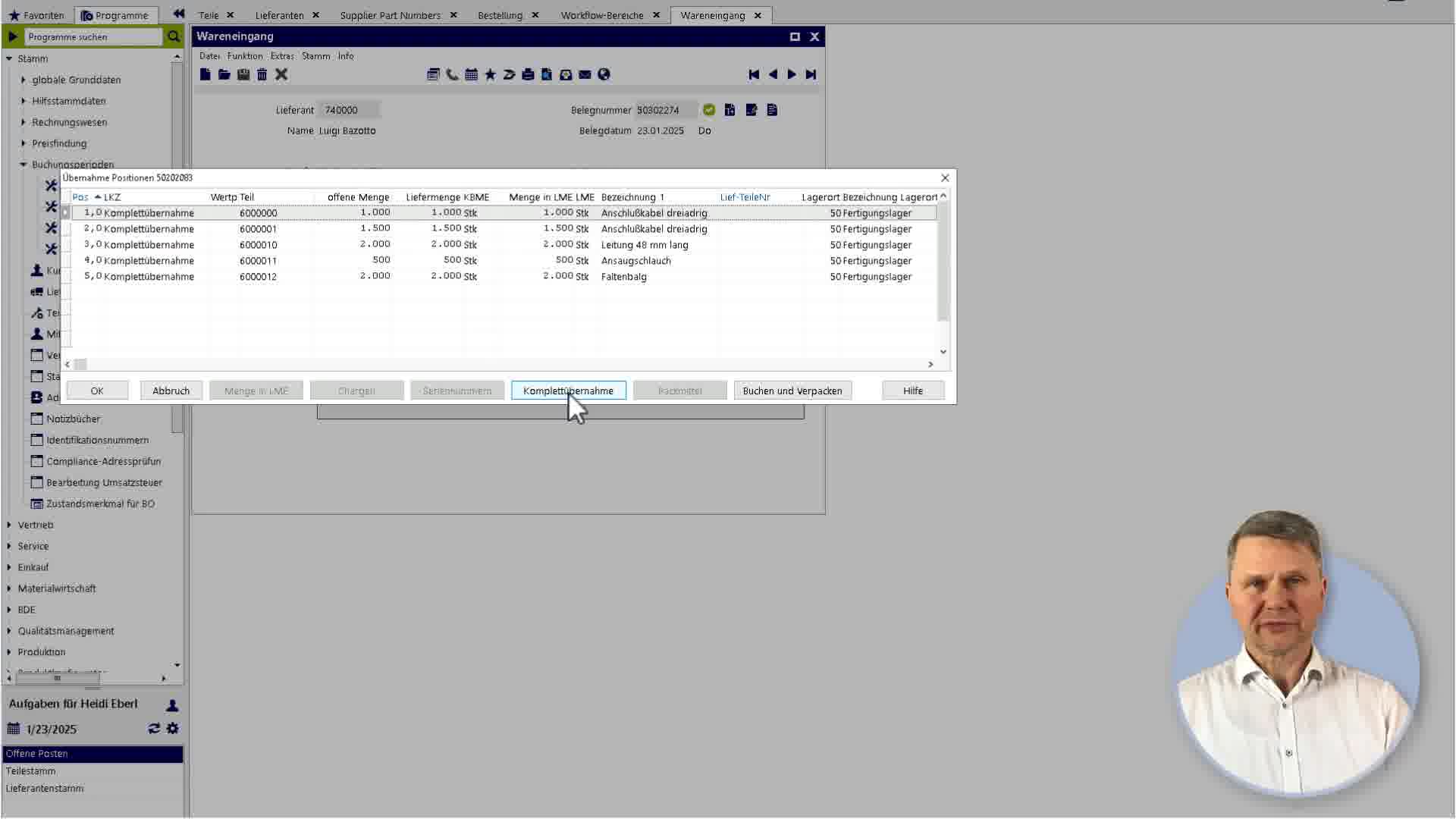
Task: Switch to the Favoriten tab
Action: [36, 15]
